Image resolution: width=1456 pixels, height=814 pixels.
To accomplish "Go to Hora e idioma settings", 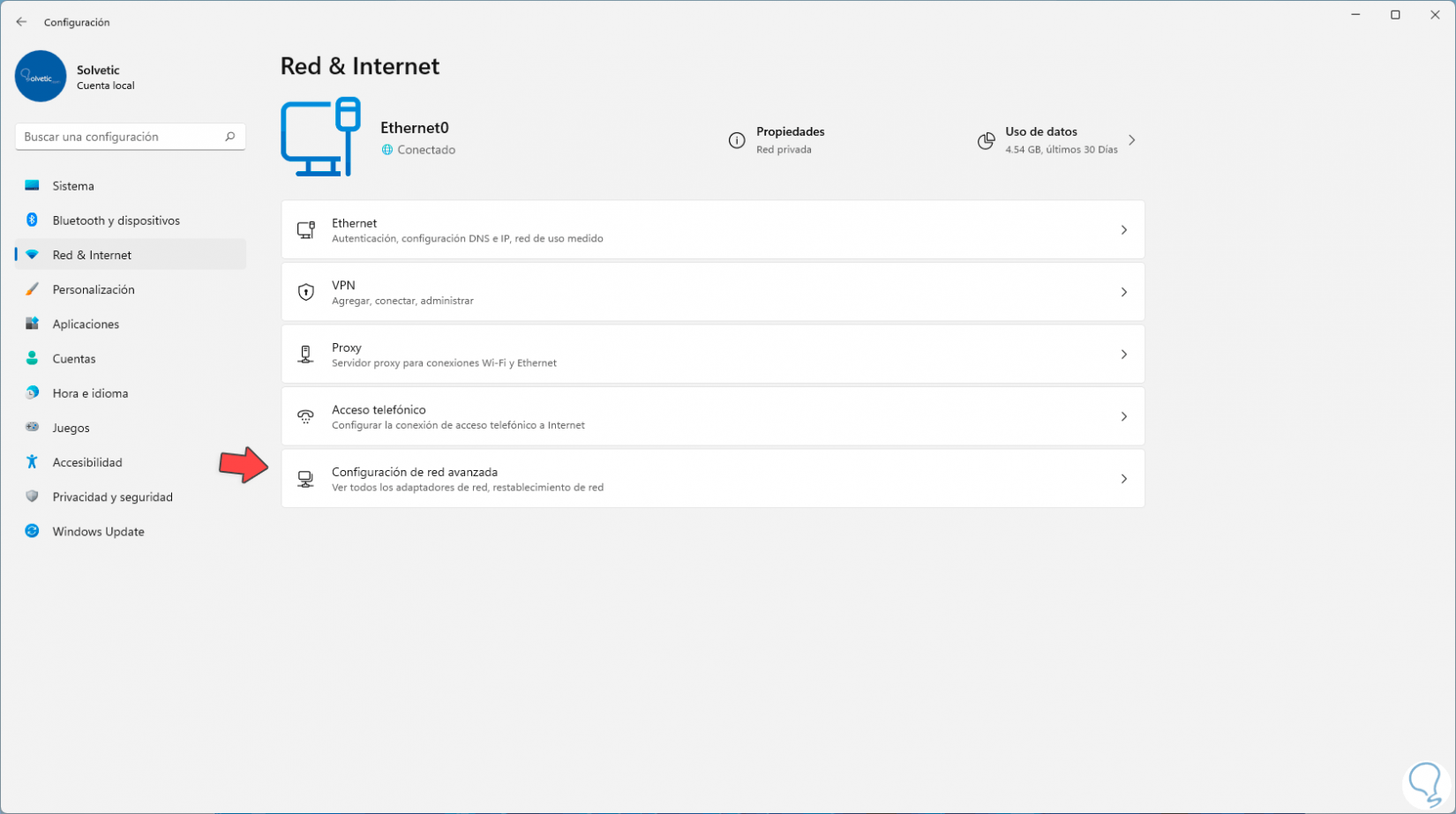I will [x=90, y=393].
